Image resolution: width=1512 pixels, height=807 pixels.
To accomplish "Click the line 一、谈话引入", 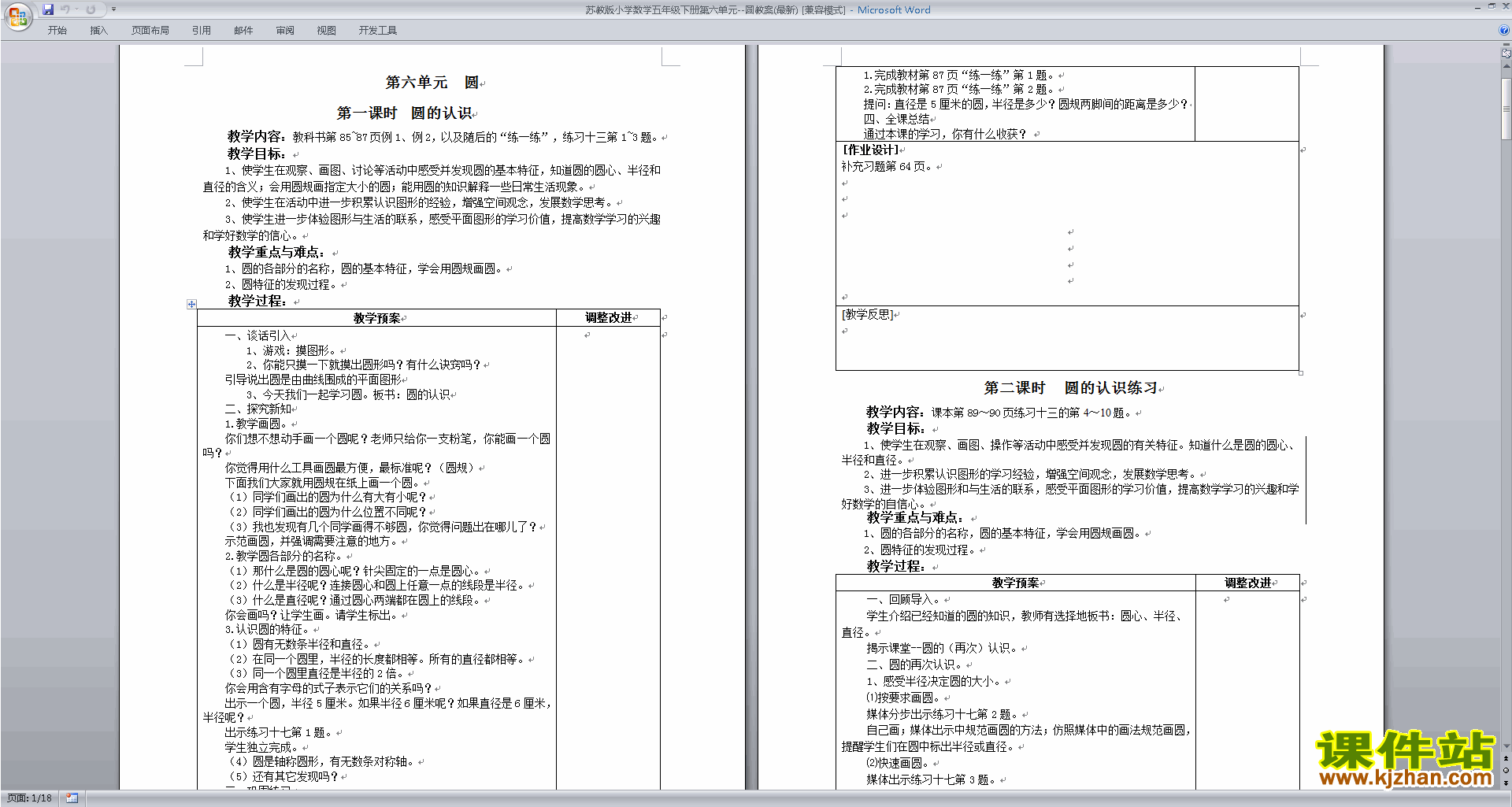I will 258,336.
